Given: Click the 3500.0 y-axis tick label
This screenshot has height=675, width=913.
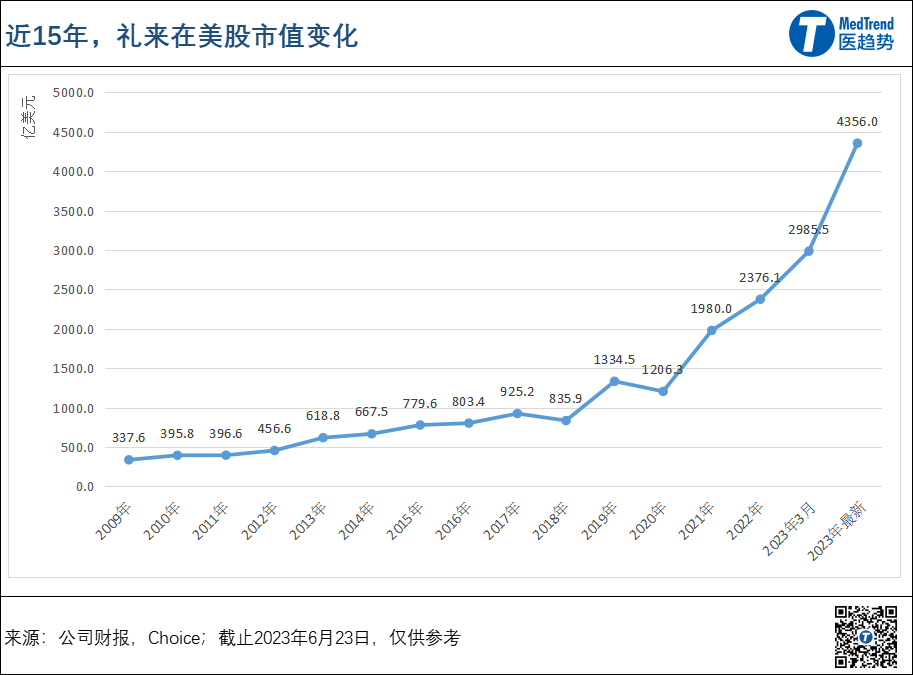Looking at the screenshot, I should (73, 212).
